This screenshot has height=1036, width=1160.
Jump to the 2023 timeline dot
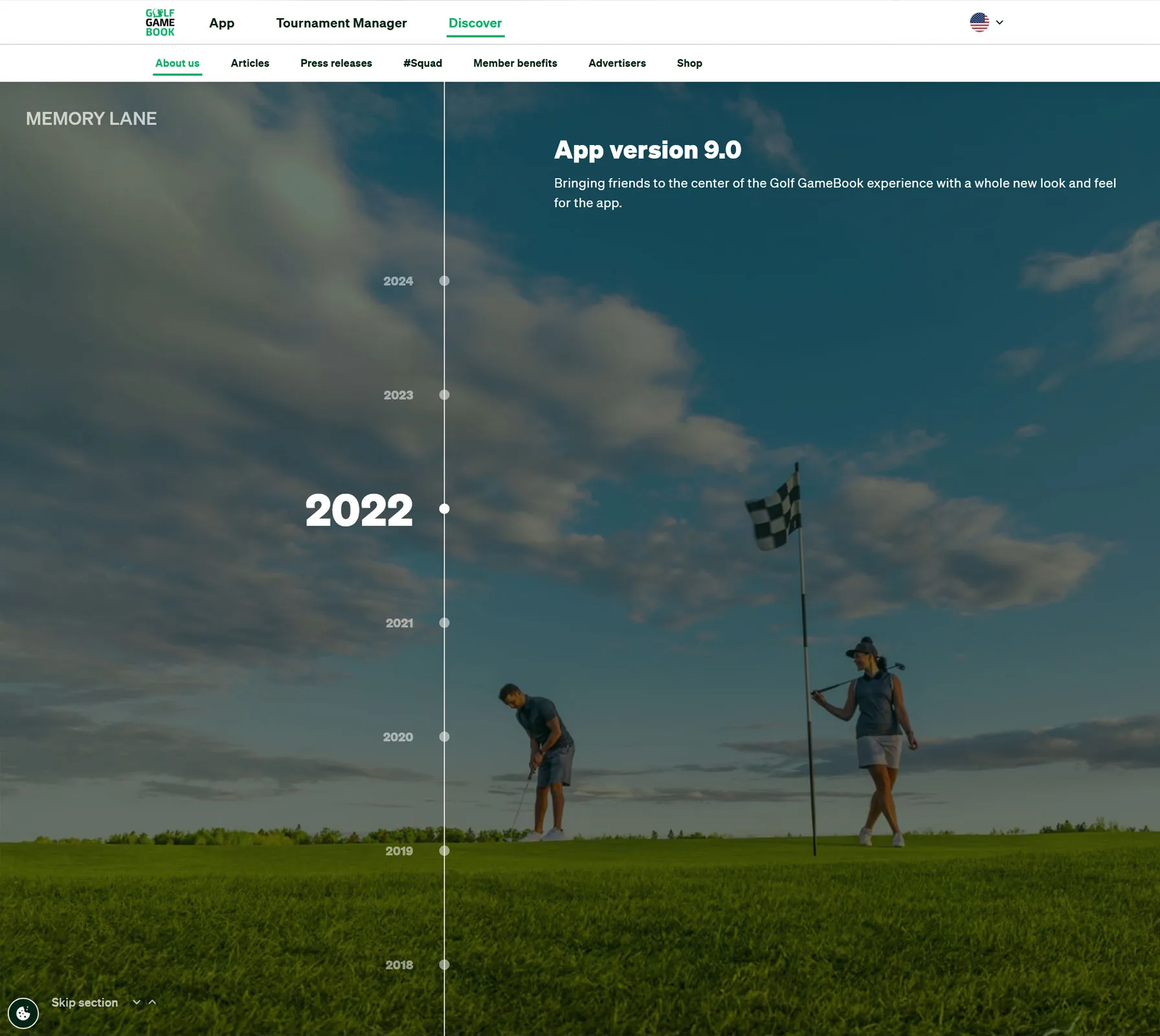click(x=444, y=395)
